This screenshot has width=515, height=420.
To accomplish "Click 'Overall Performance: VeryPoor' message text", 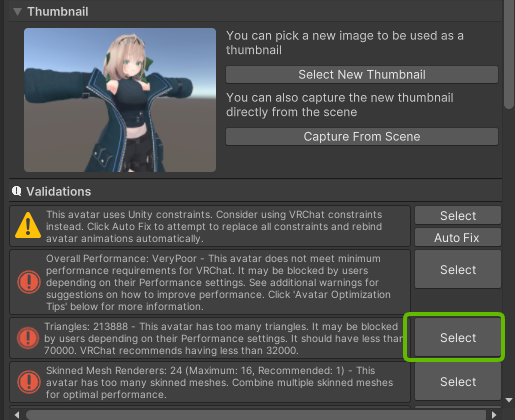I will point(218,282).
